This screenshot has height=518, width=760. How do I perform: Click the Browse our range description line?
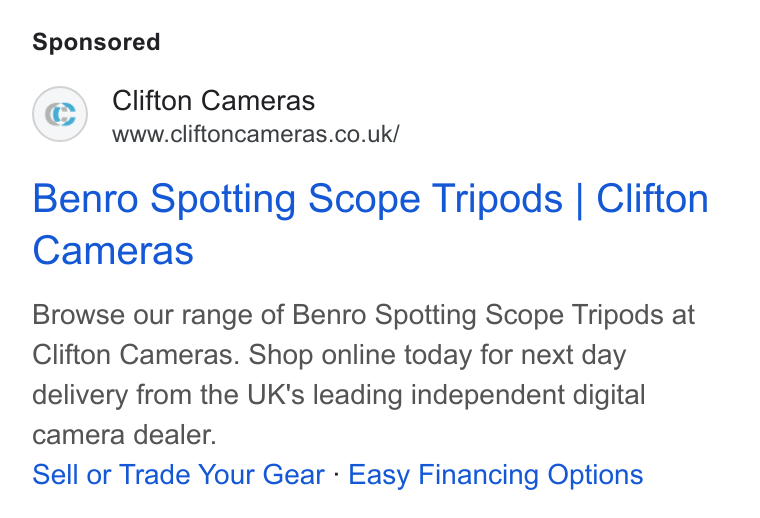[364, 315]
